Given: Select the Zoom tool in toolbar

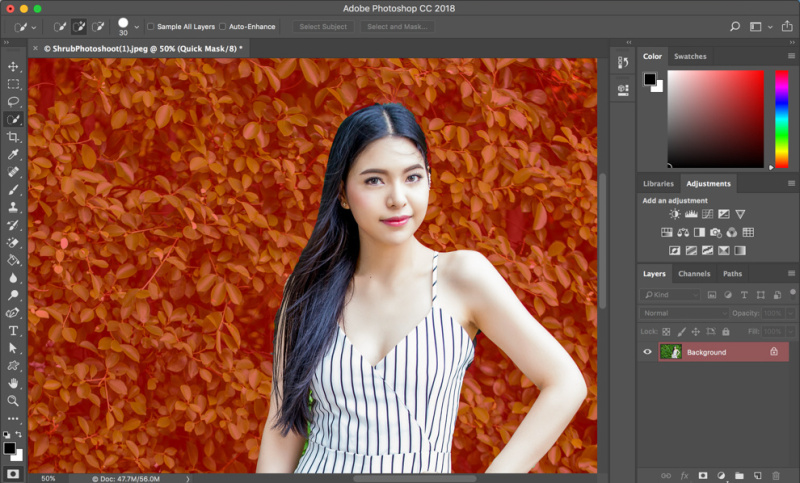Looking at the screenshot, I should [14, 400].
